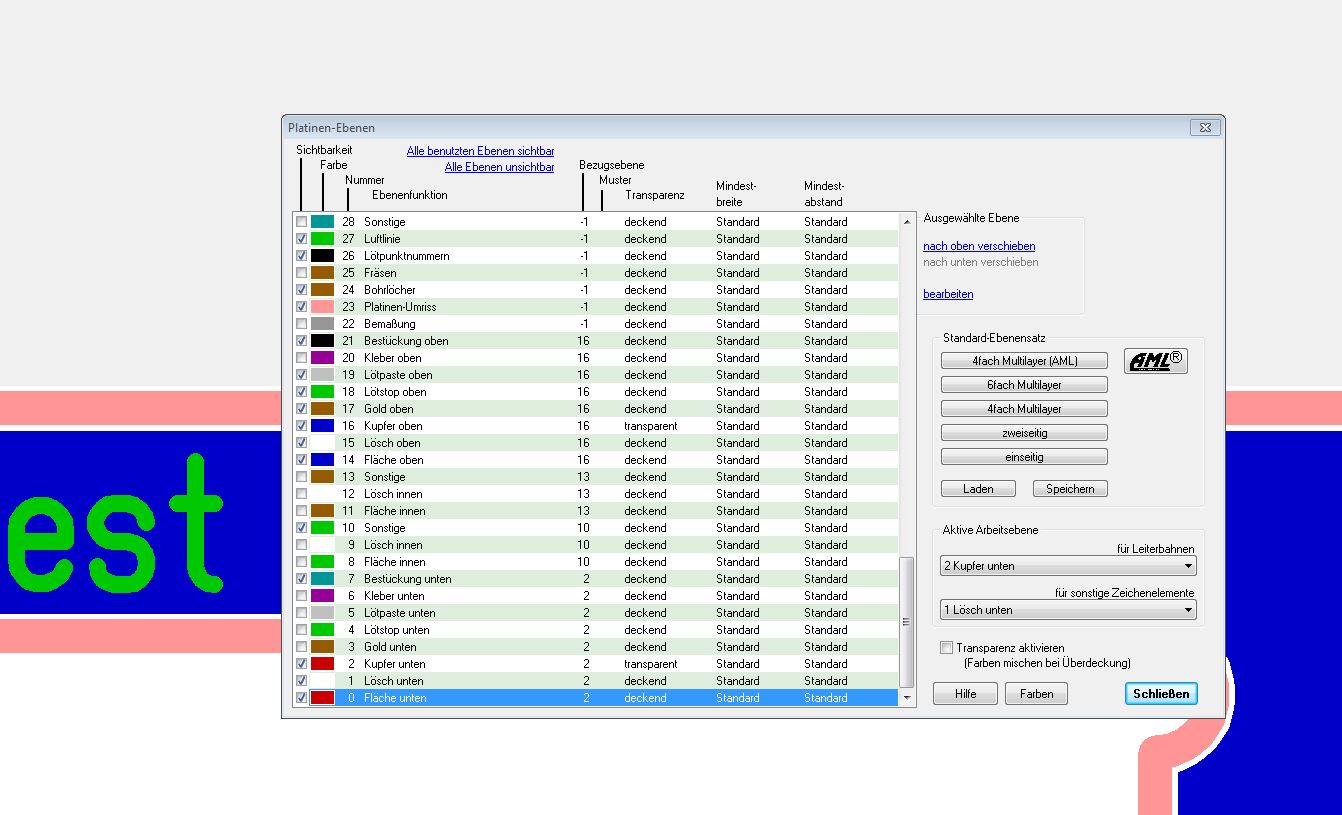Click the blue color swatch of Kupfer oben

point(322,426)
